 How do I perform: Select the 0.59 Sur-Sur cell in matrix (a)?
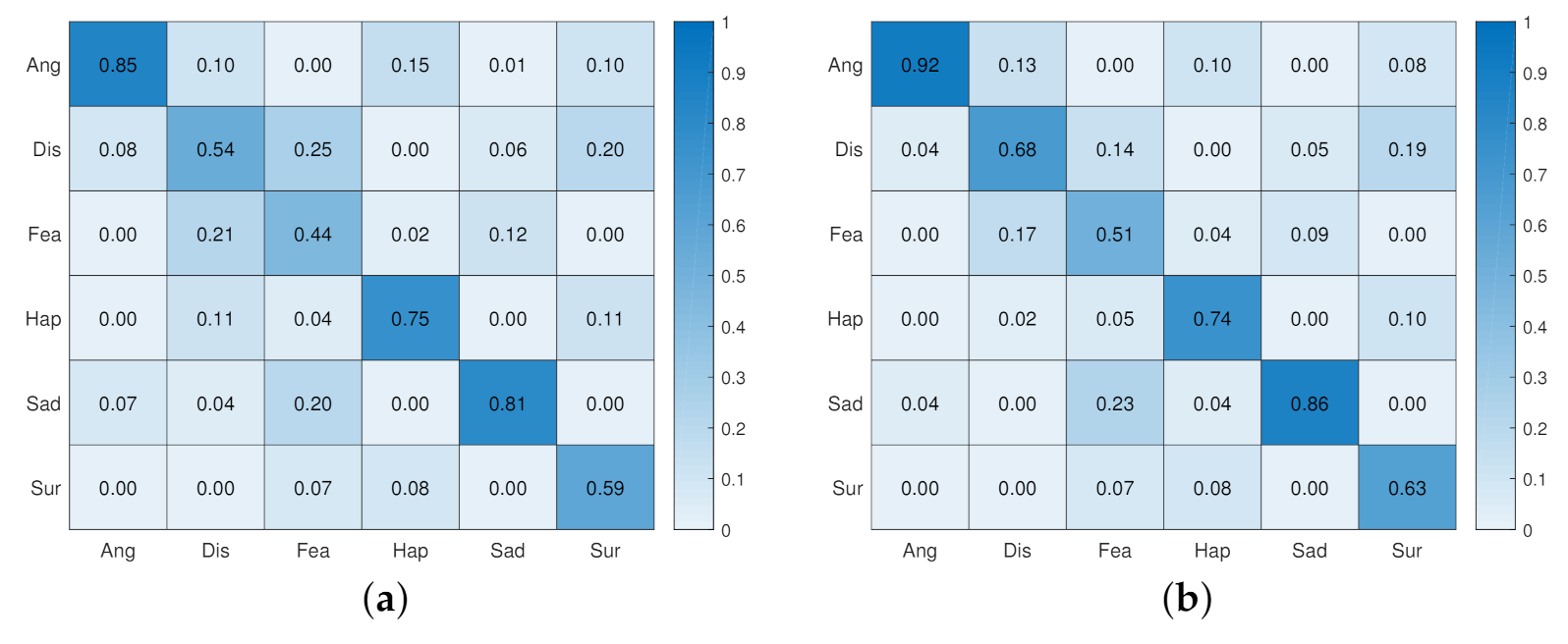click(x=605, y=488)
